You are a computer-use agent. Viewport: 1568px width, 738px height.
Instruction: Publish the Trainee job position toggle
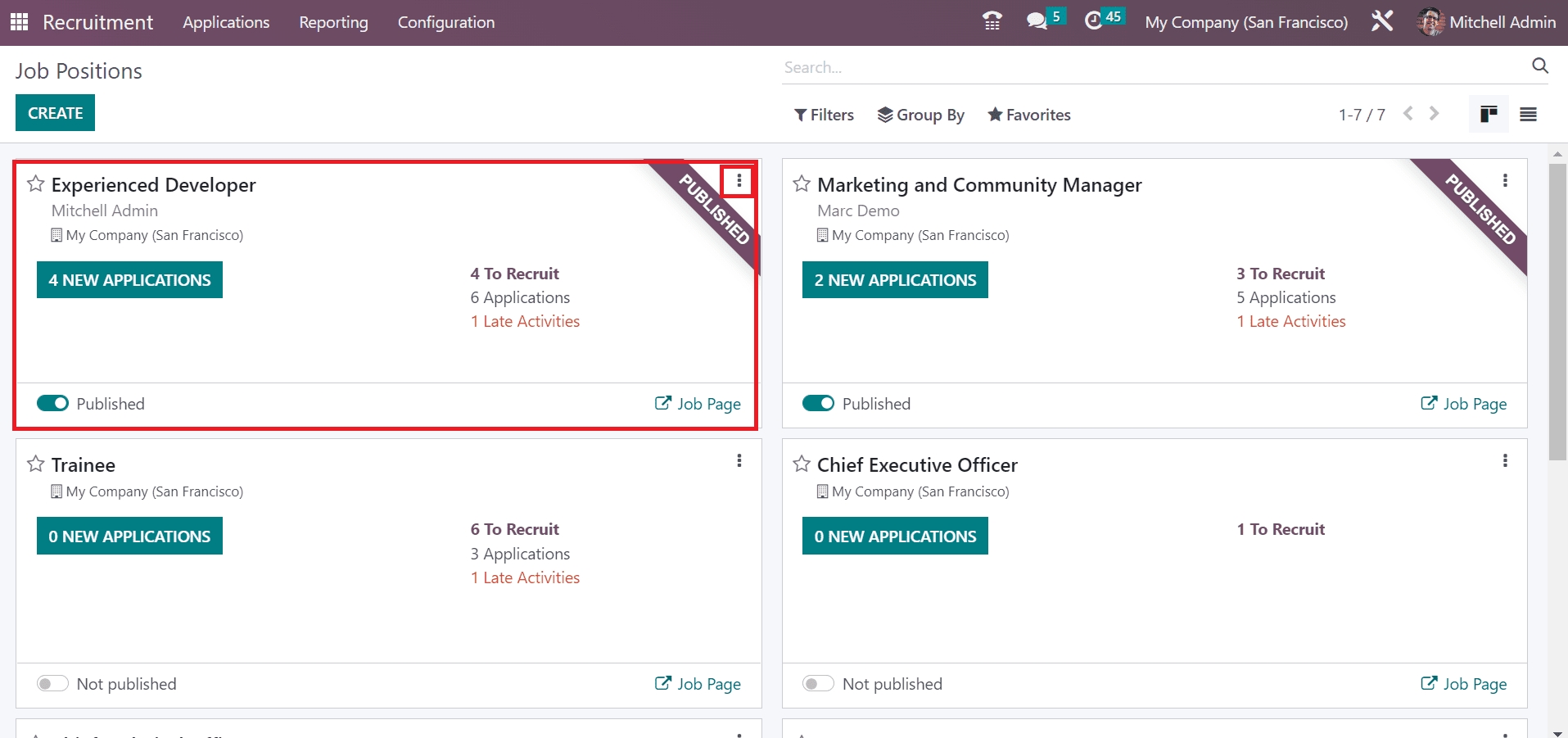click(x=52, y=684)
